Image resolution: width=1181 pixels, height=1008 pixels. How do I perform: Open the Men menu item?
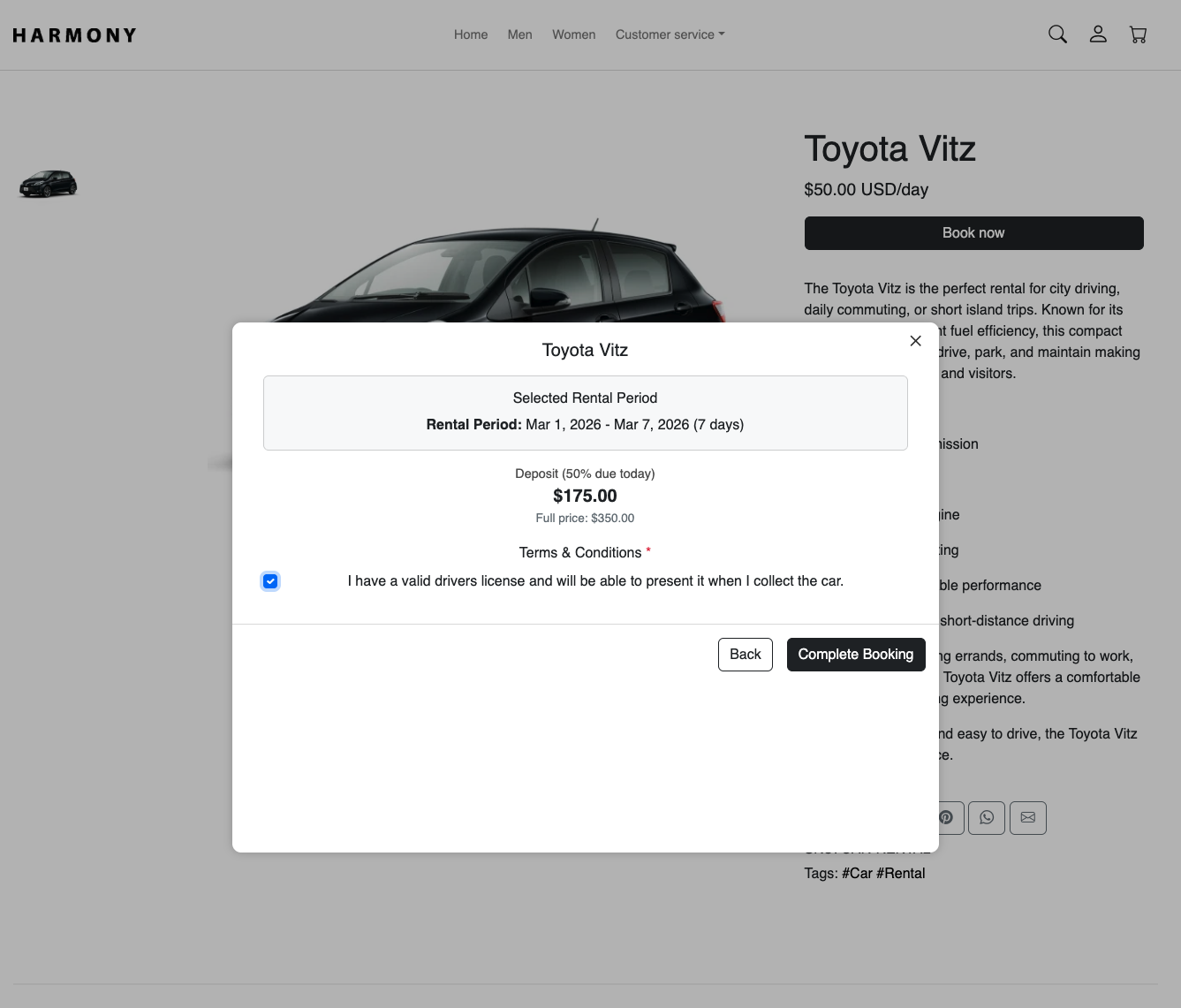[519, 34]
